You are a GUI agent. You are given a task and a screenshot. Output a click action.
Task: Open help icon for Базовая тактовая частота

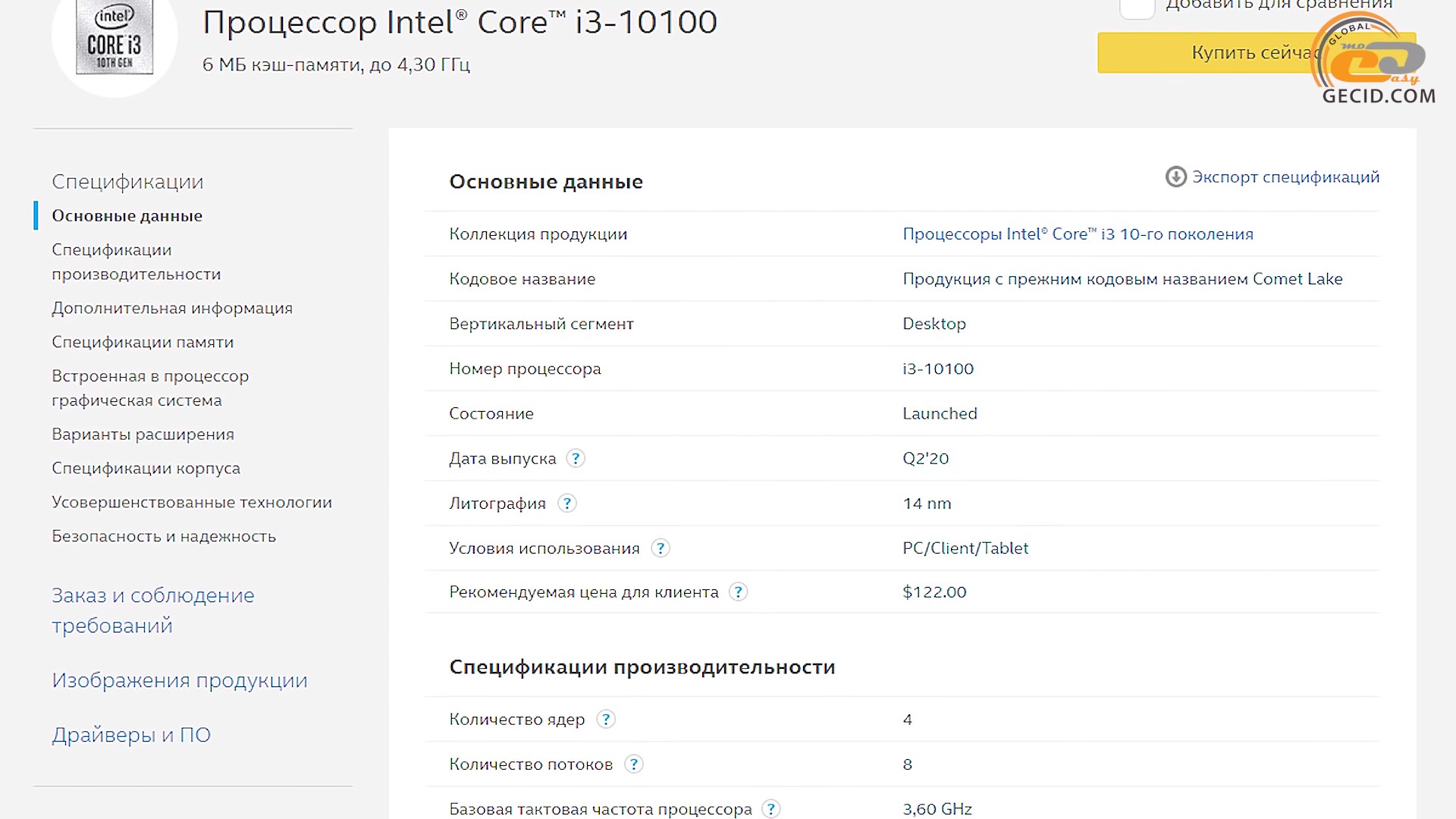click(770, 808)
